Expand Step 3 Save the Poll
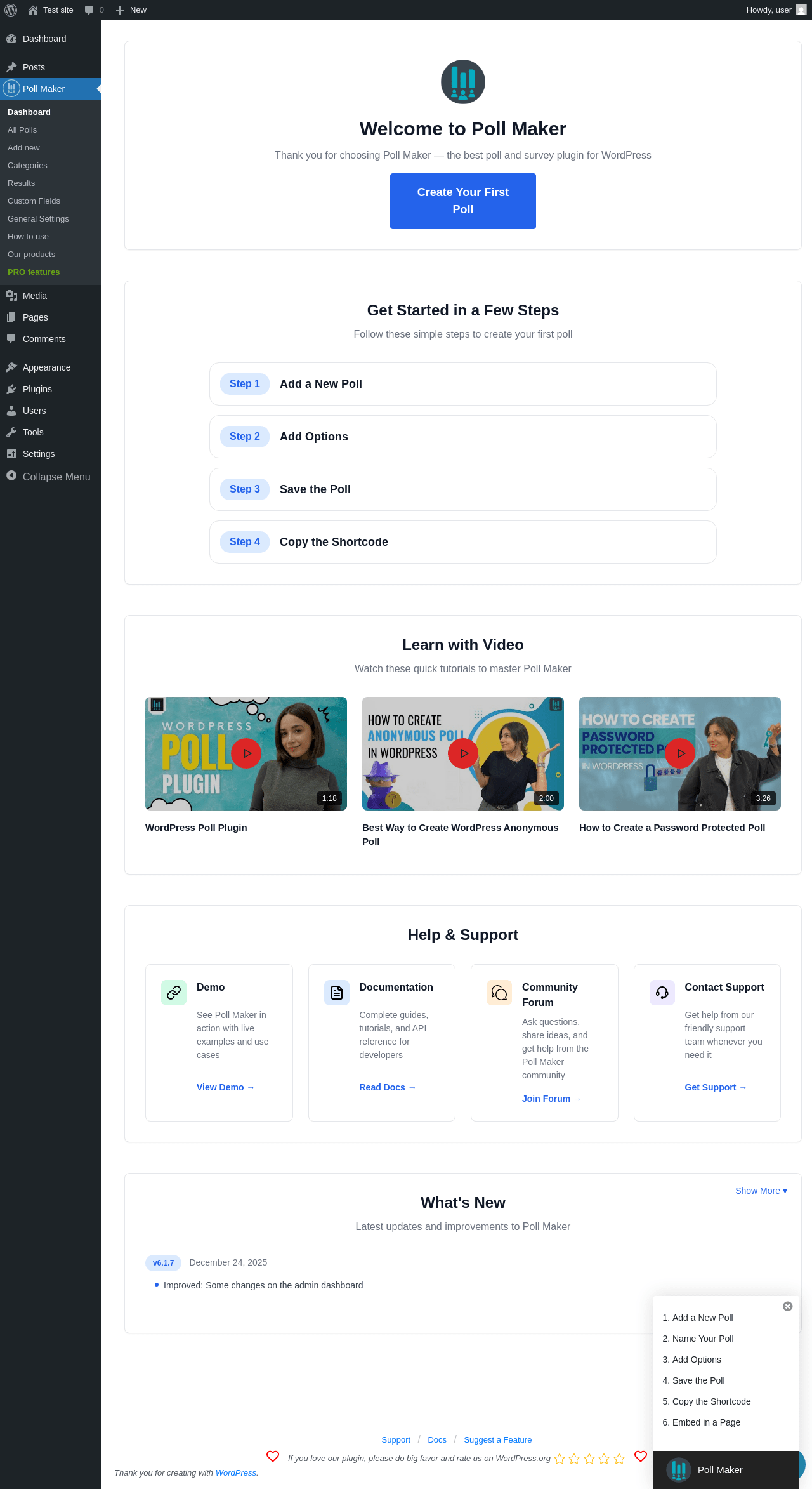 coord(463,489)
